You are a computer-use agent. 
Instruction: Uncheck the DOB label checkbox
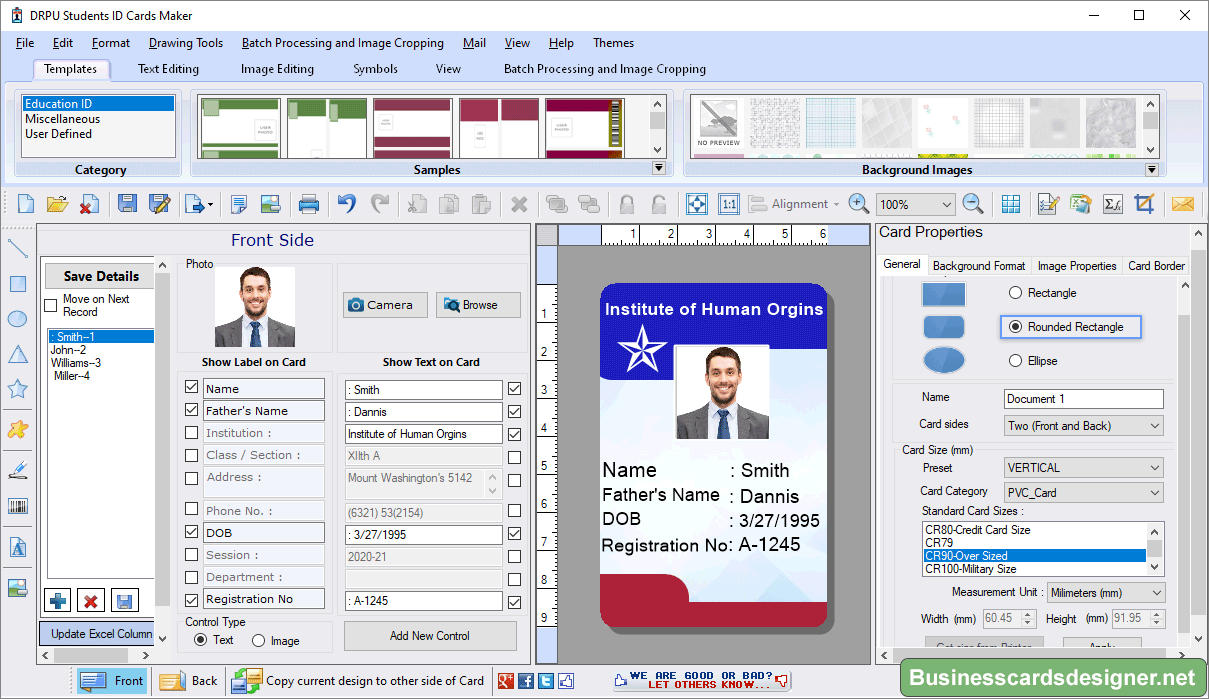coord(191,532)
